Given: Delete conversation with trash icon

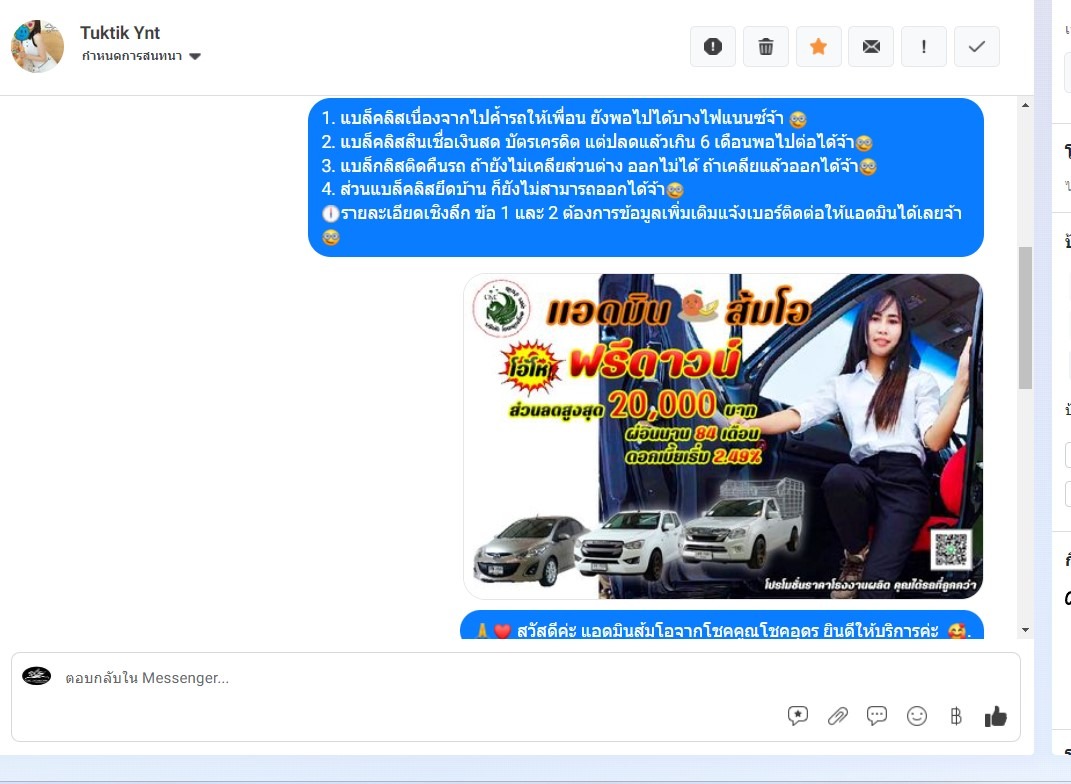Looking at the screenshot, I should (x=766, y=46).
